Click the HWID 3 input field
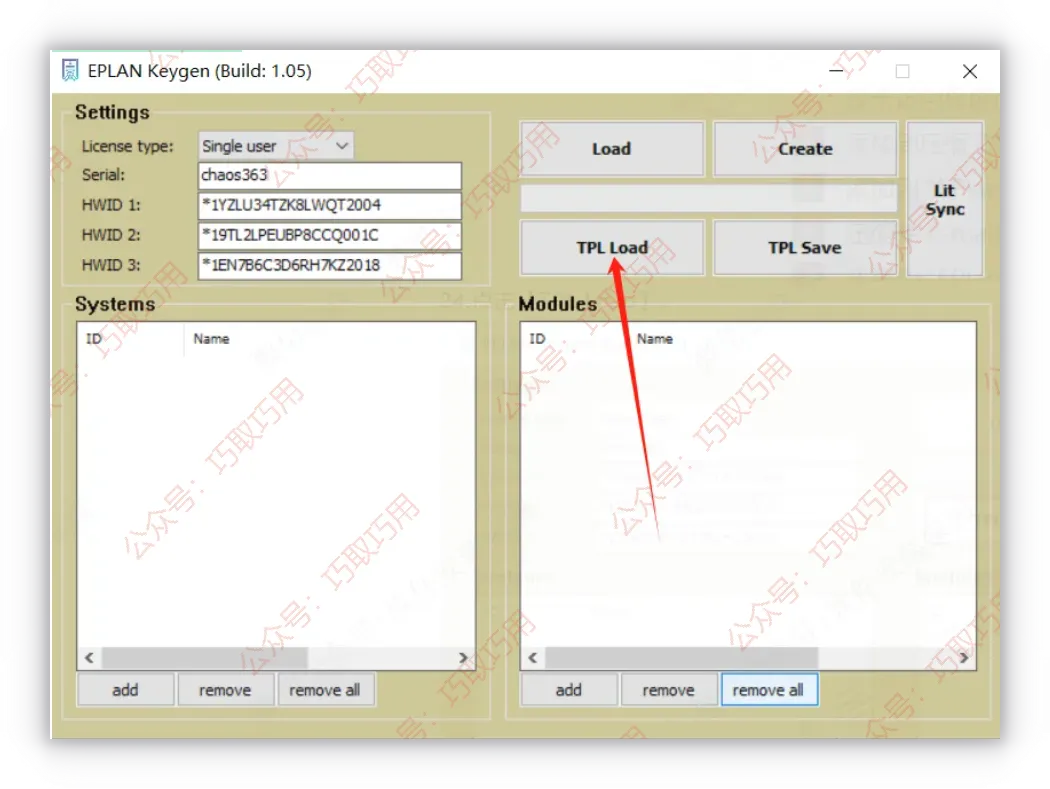The image size is (1050, 789). point(329,266)
